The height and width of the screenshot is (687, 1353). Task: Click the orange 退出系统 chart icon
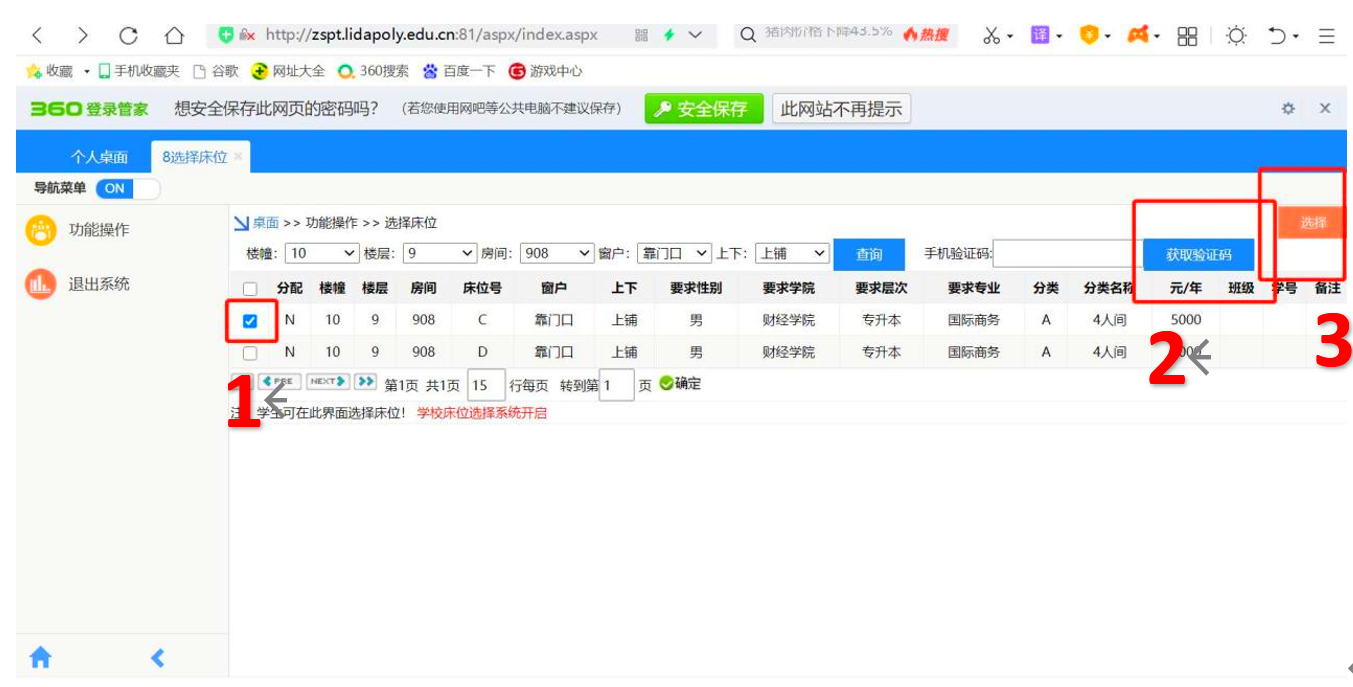(40, 284)
